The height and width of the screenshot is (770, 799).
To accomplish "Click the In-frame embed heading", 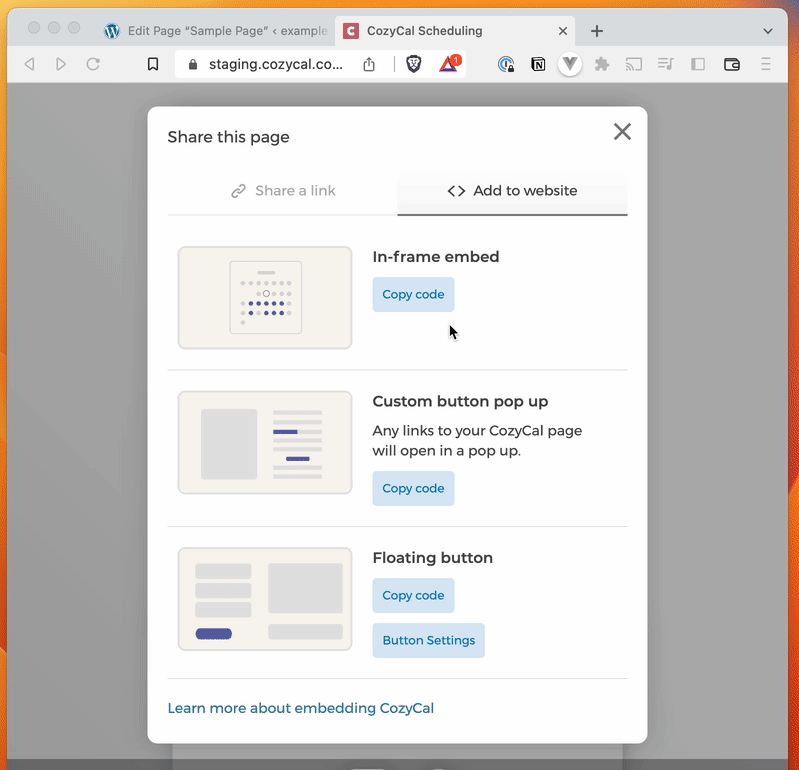I will coord(436,257).
